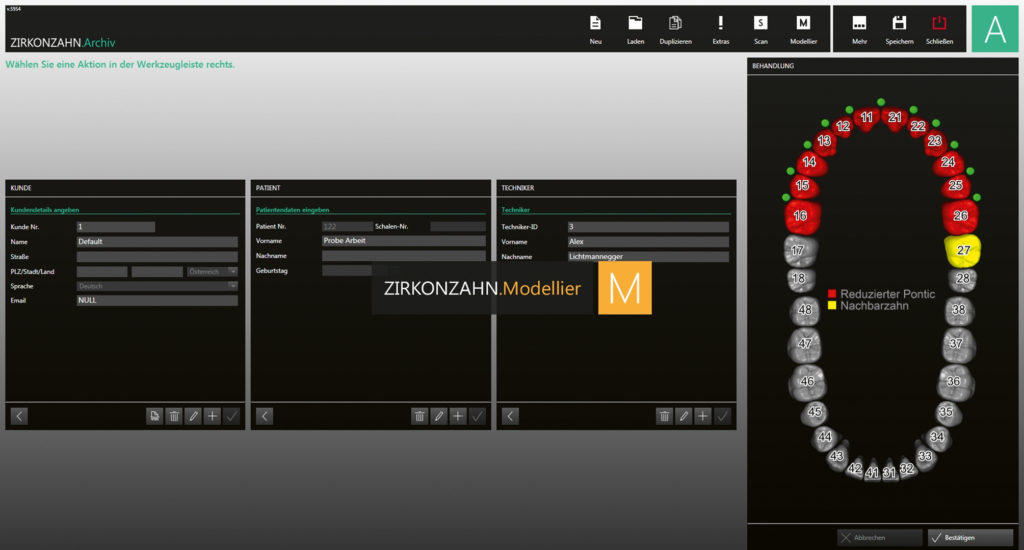Click the yellow Nachbarzahn legend swatch
Image resolution: width=1024 pixels, height=550 pixels.
tap(832, 305)
